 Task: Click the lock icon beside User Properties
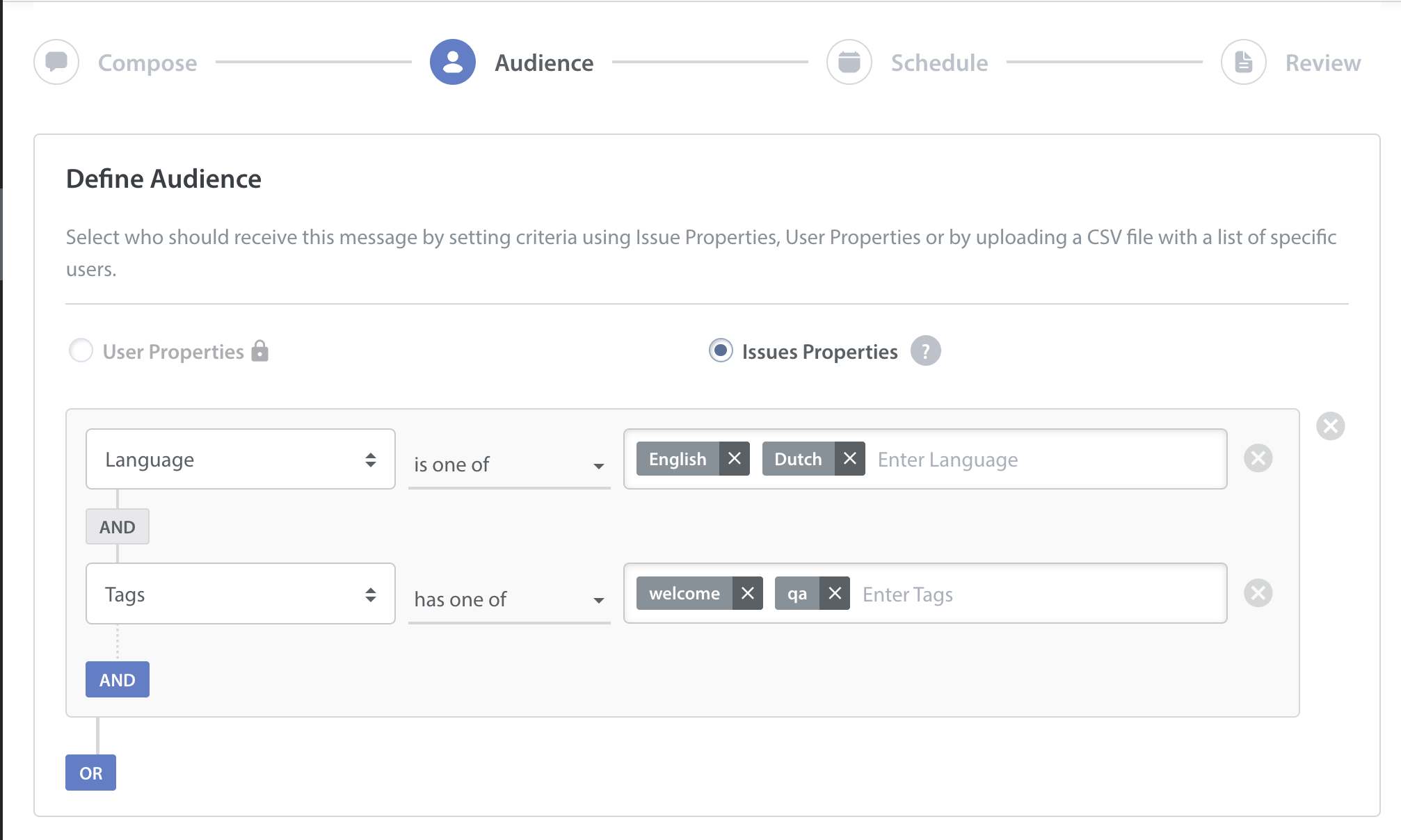click(261, 351)
